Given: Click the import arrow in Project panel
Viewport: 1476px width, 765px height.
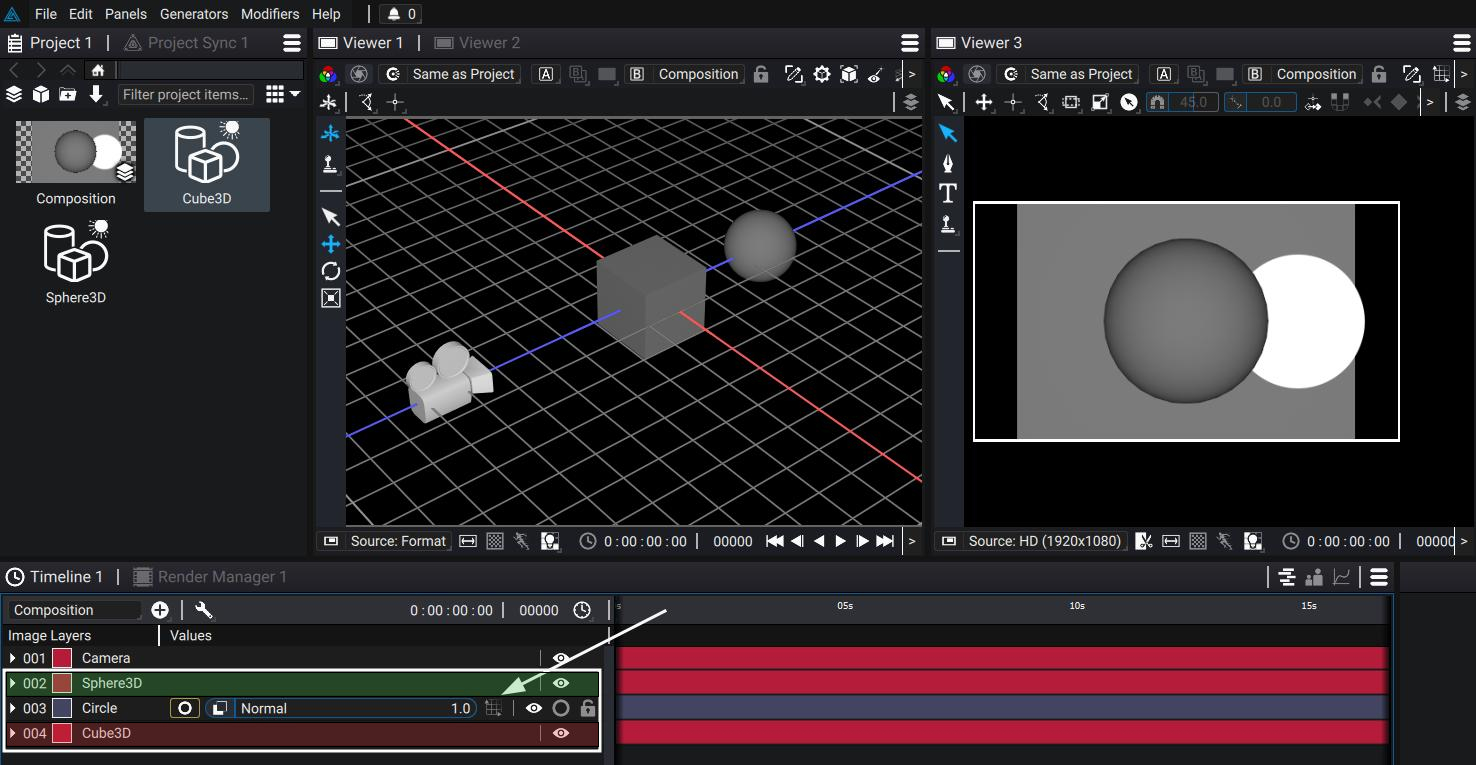Looking at the screenshot, I should (x=96, y=94).
